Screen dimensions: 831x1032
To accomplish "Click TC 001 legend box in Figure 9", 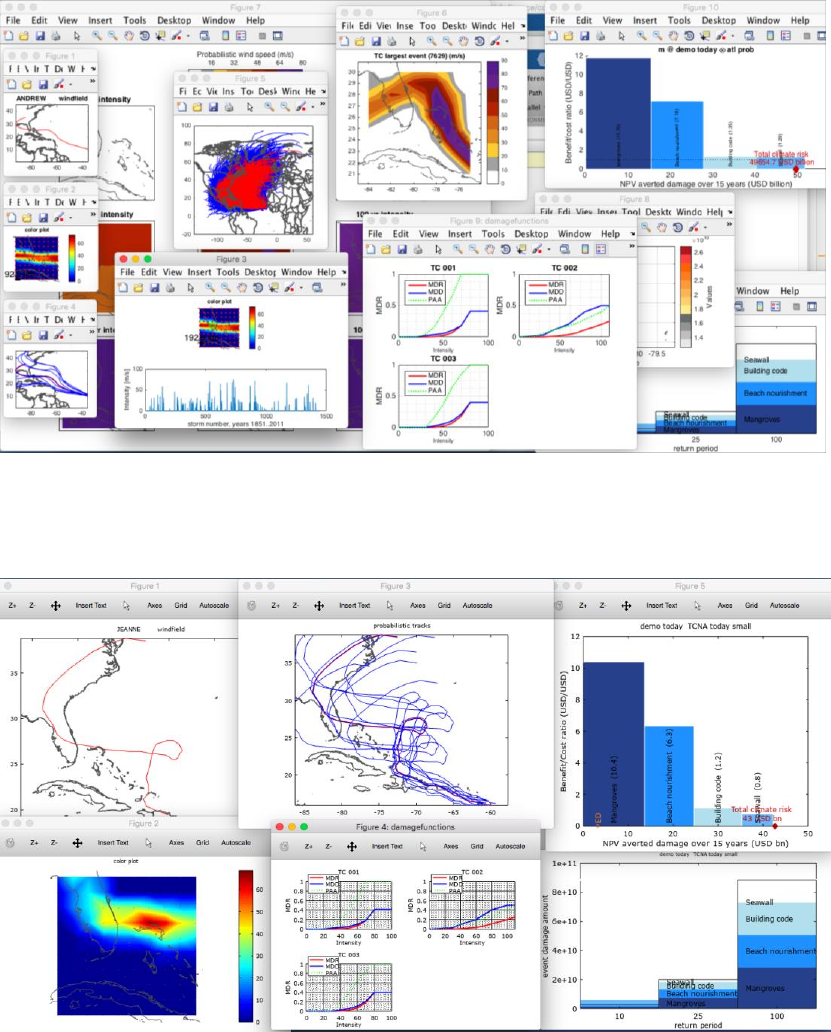I will [x=425, y=292].
